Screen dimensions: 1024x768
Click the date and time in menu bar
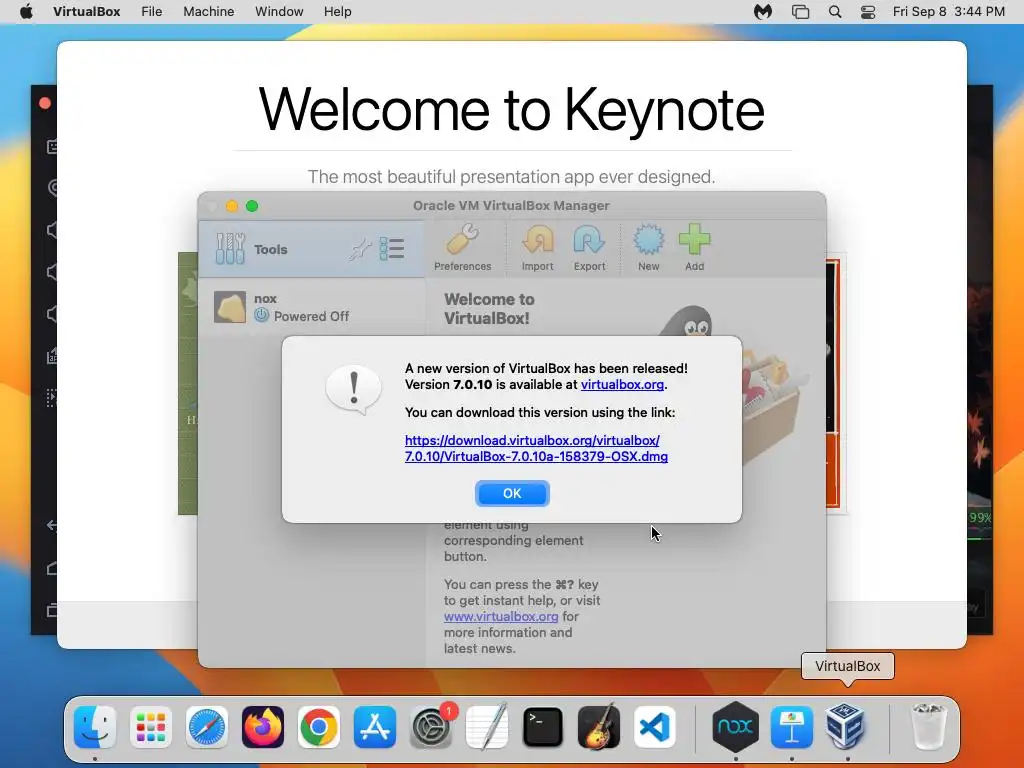[x=948, y=12]
